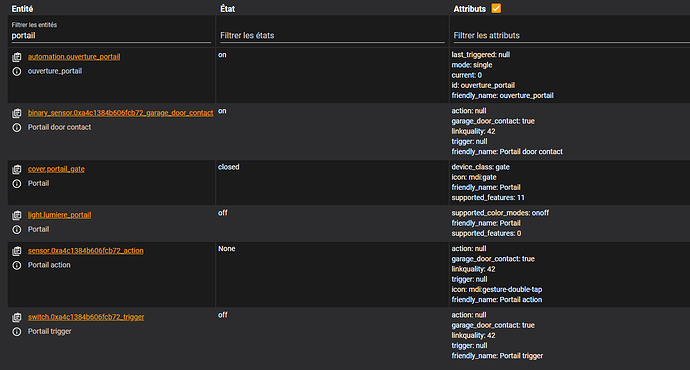Copy cover.portail_gate entity ID
Viewport: 690px width, 370px height.
tap(17, 169)
